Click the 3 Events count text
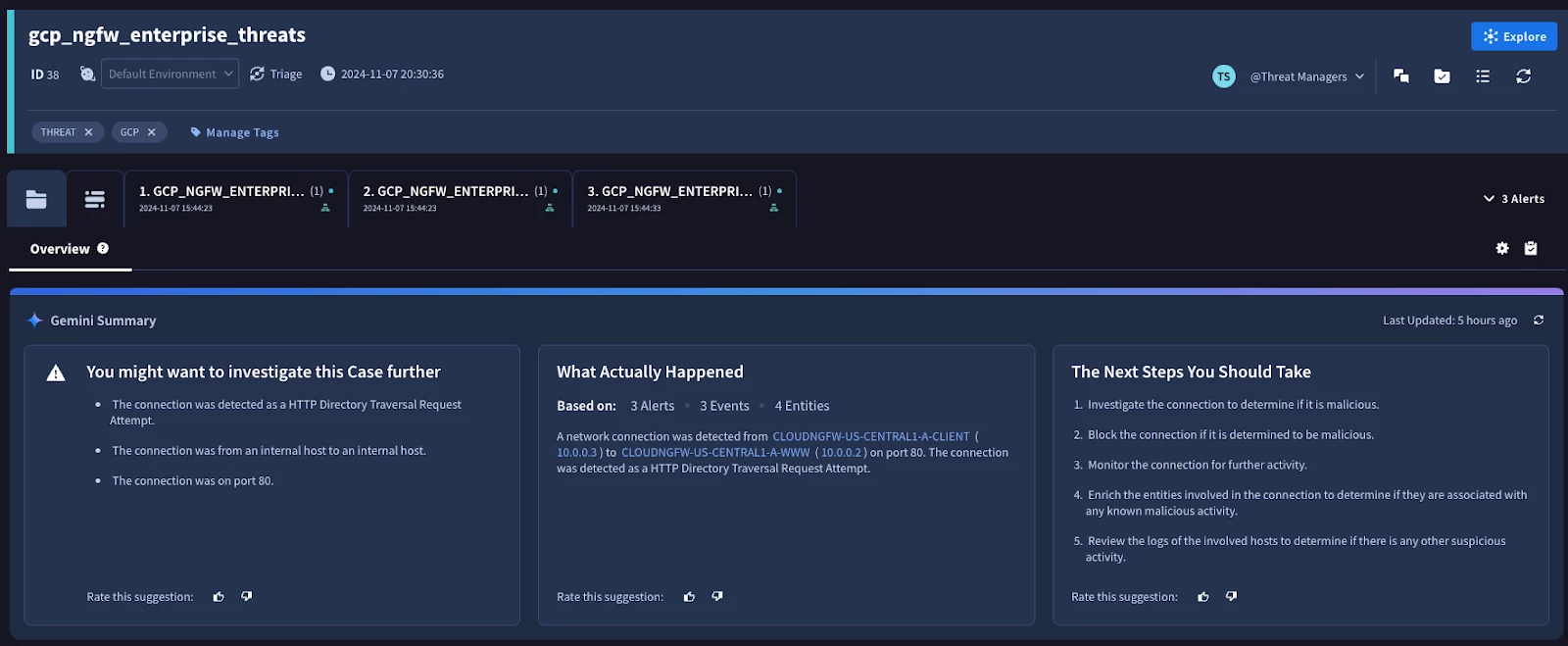Viewport: 1568px width, 646px height. (724, 406)
